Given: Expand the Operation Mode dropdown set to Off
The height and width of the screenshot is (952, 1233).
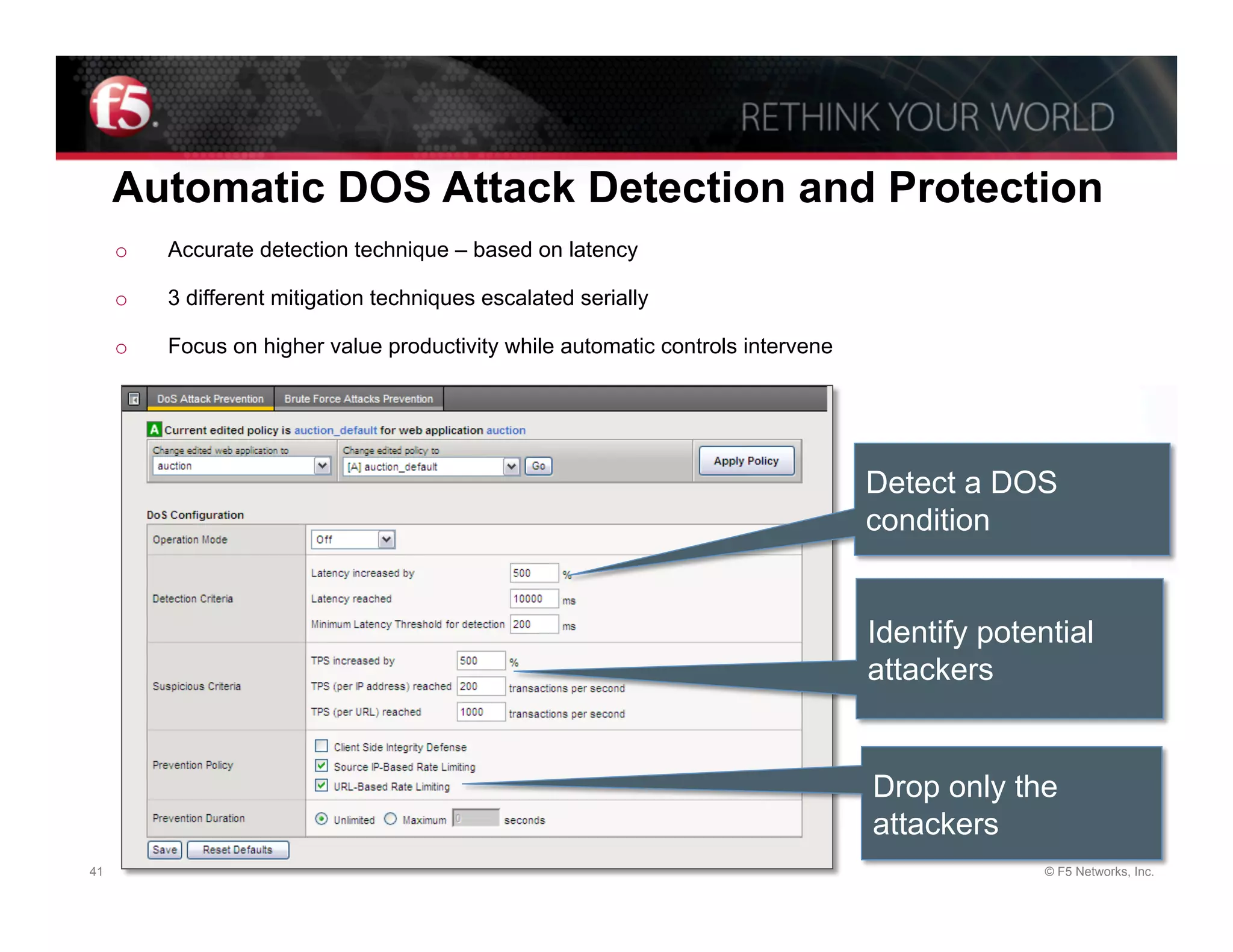Looking at the screenshot, I should (353, 539).
